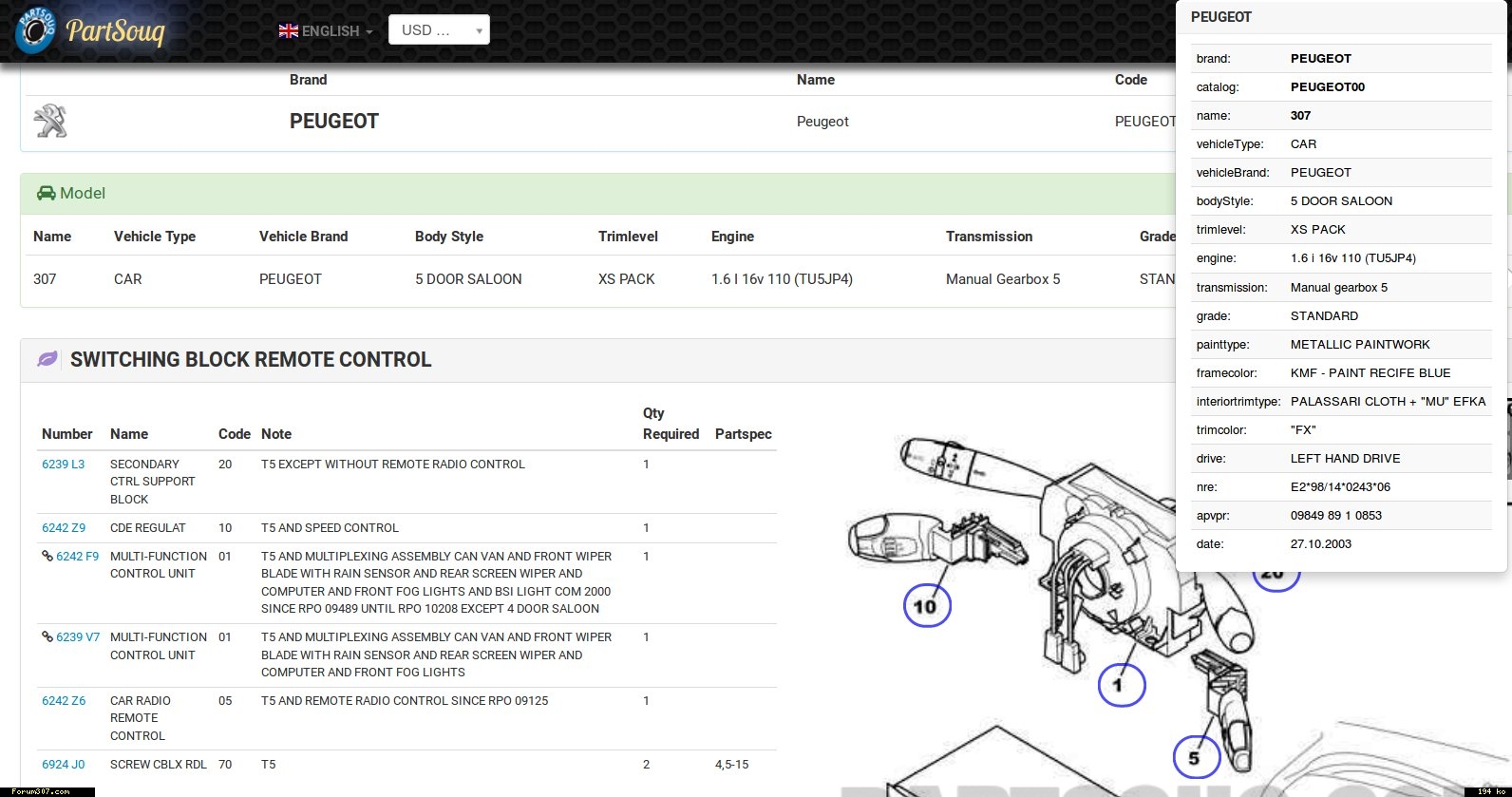
Task: Open part number 6242 Z6
Action: [64, 701]
